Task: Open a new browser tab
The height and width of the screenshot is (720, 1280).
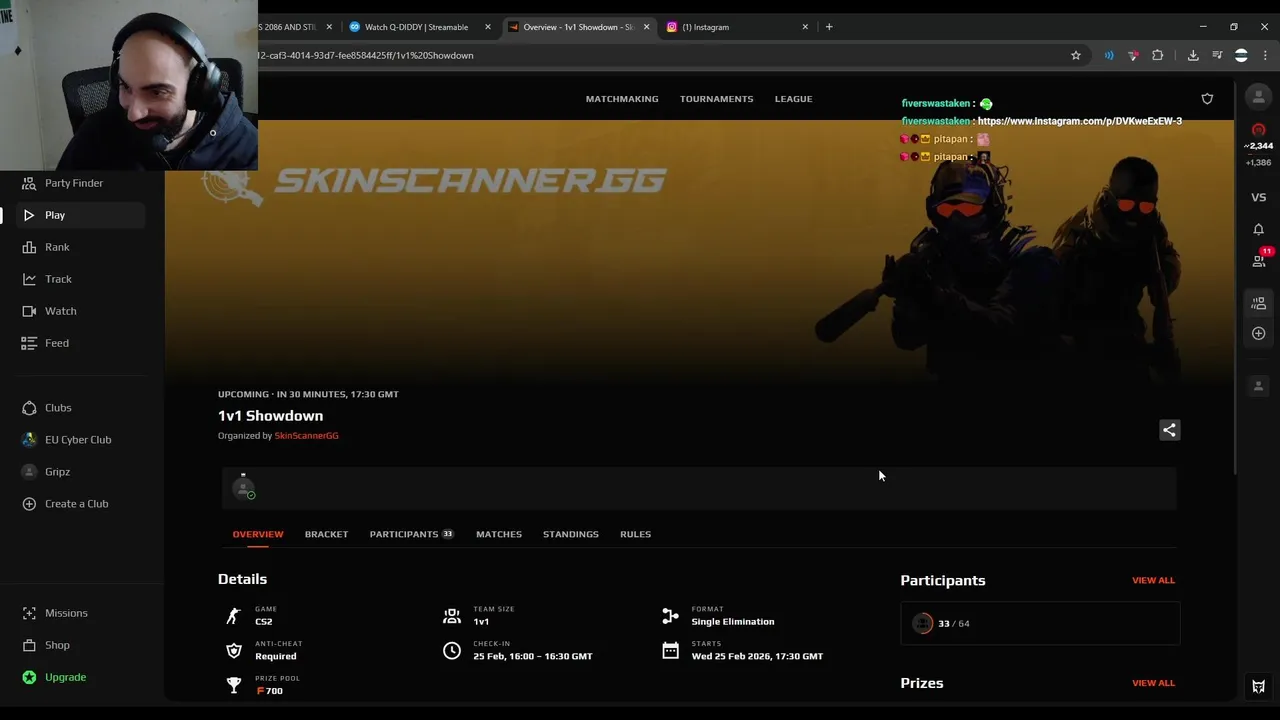Action: [829, 27]
